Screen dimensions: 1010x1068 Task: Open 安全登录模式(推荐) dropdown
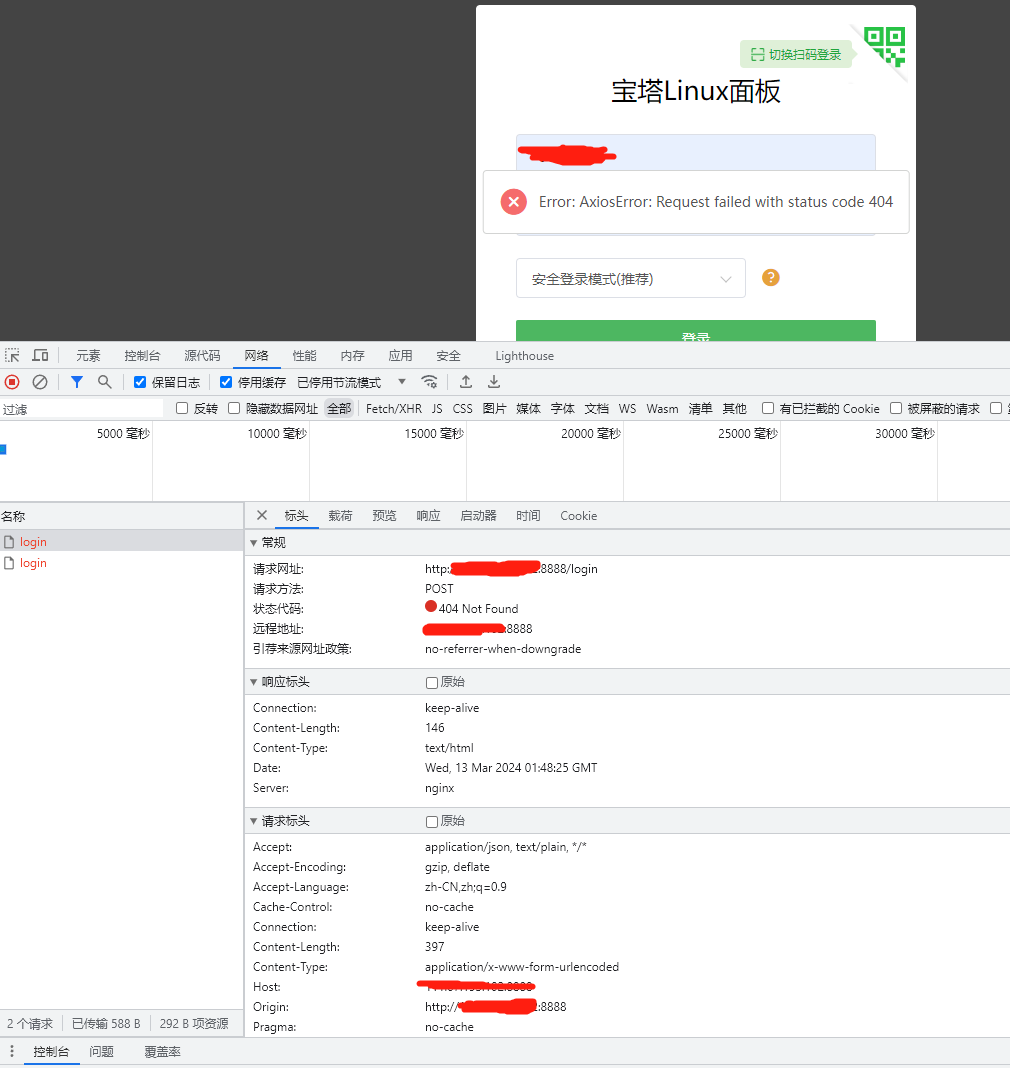631,278
